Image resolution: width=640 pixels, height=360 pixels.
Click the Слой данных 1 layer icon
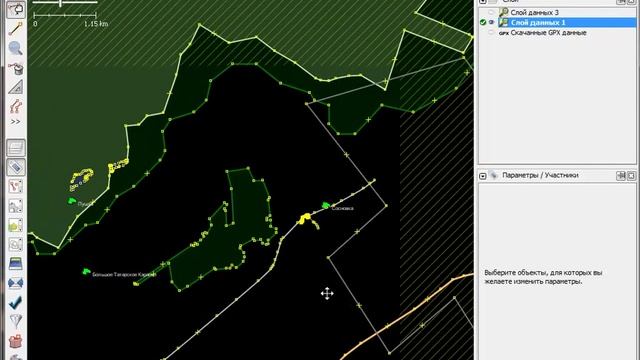pos(504,22)
